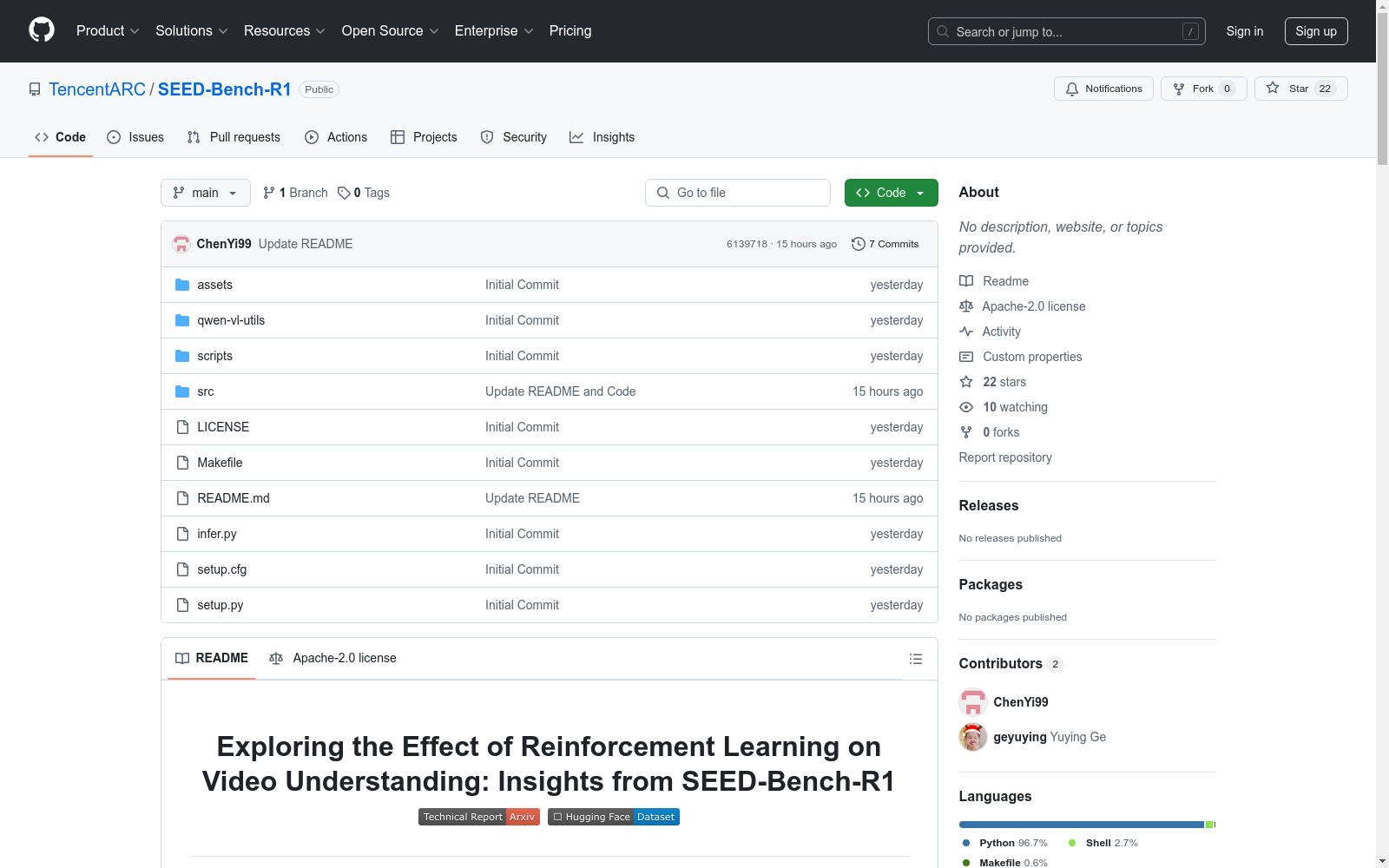This screenshot has height=868, width=1389.
Task: Click the Makefile file icon
Action: point(182,463)
